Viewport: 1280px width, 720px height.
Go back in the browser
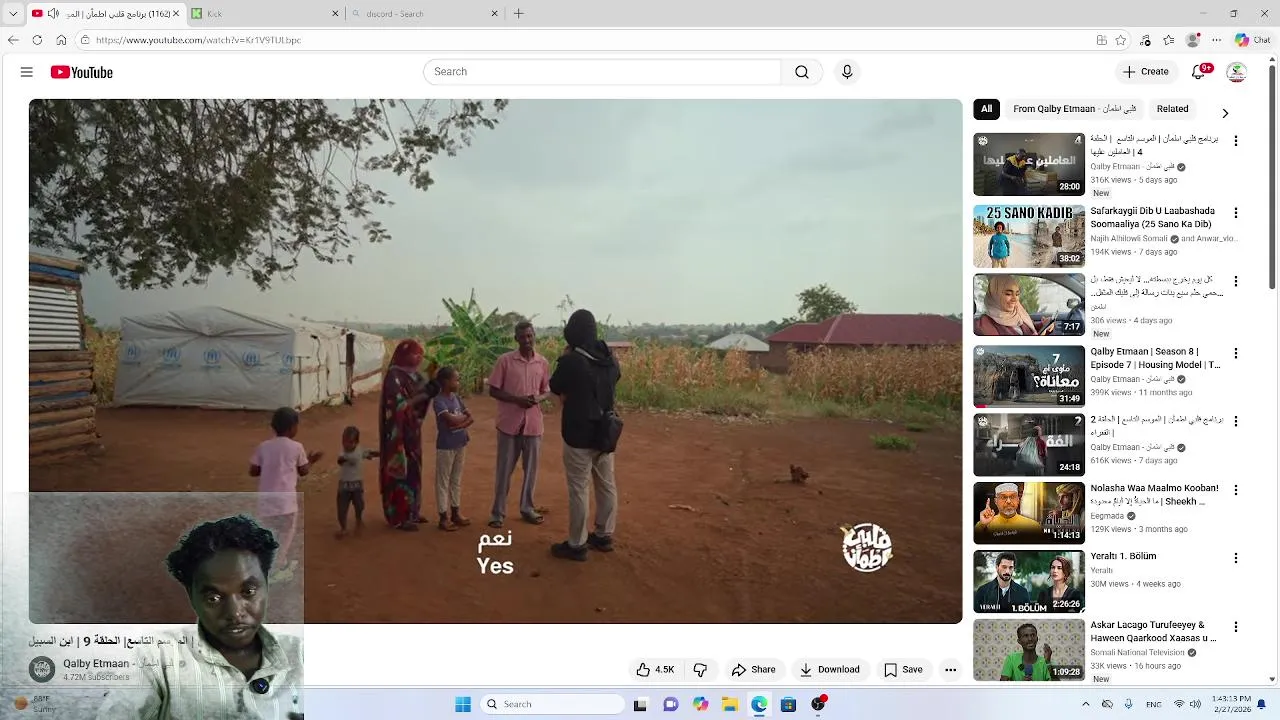point(13,40)
